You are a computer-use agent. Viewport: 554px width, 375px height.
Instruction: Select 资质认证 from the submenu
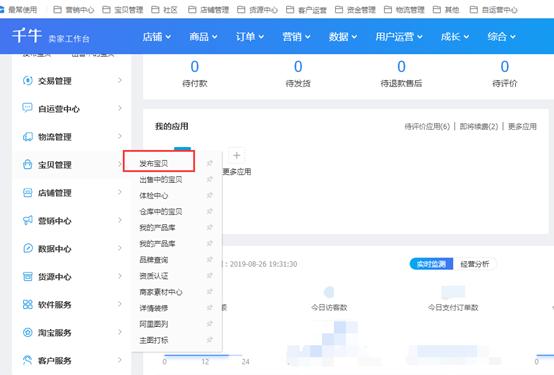tap(154, 276)
